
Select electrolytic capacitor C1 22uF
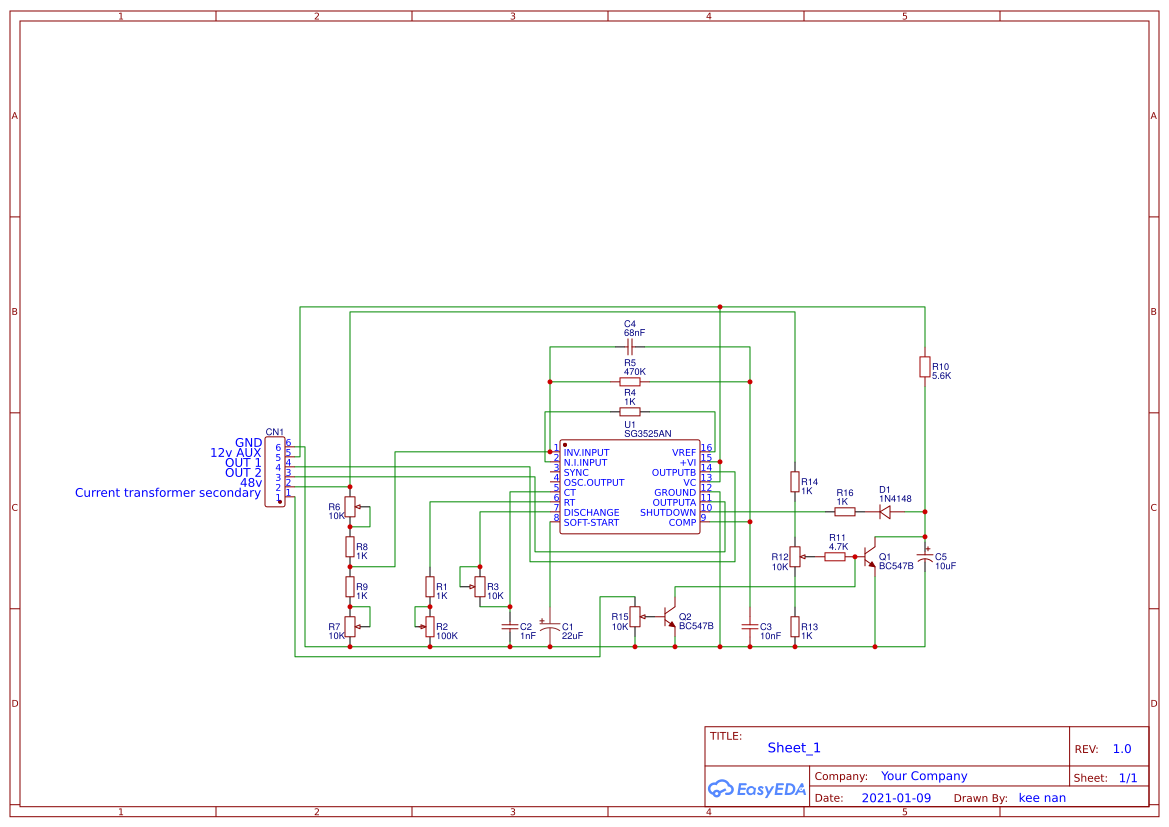point(550,627)
